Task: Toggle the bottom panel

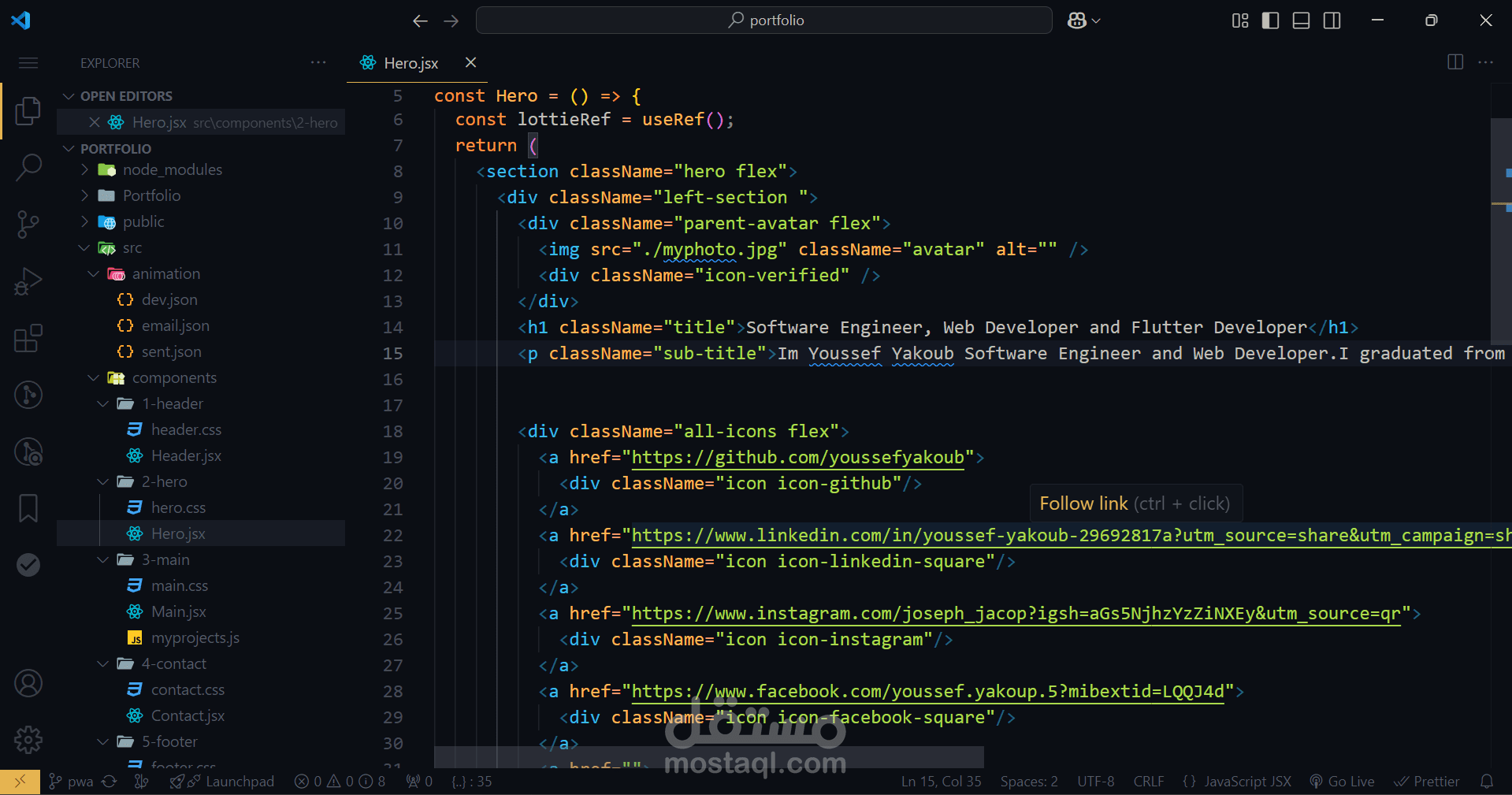Action: point(1302,20)
